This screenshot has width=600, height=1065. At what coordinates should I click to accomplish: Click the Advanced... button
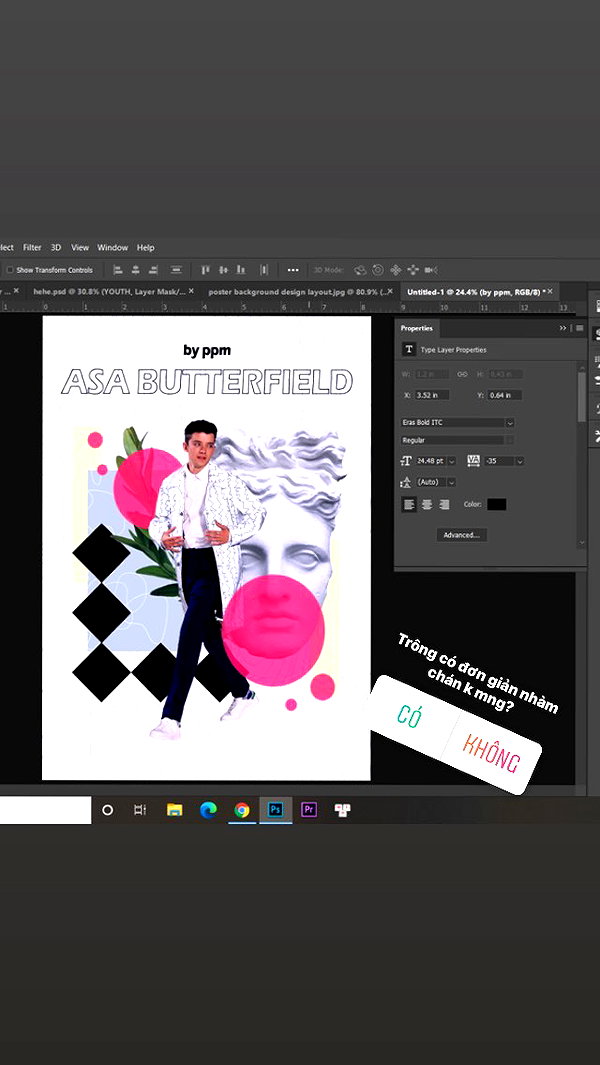pyautogui.click(x=461, y=535)
